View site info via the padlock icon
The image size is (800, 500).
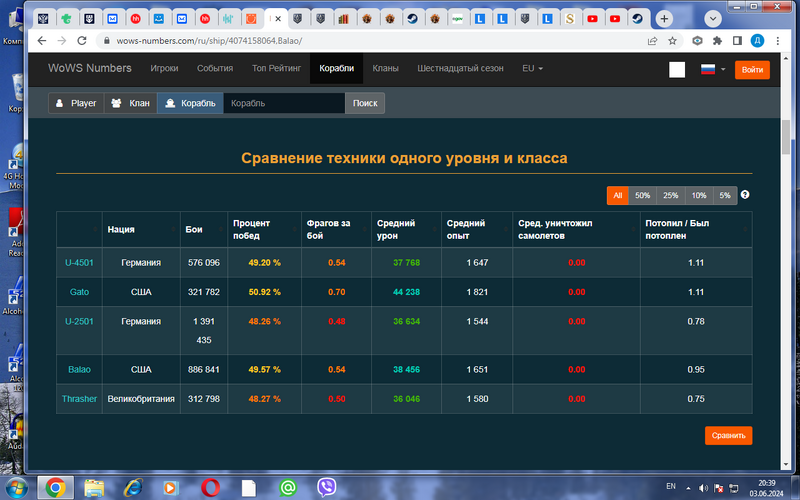click(107, 41)
